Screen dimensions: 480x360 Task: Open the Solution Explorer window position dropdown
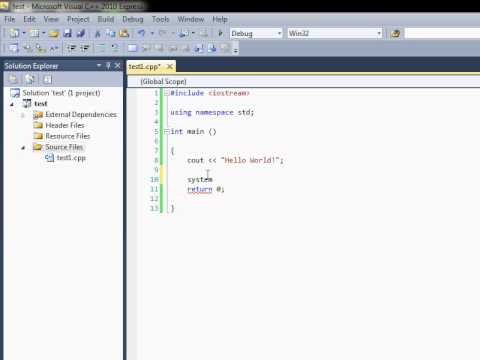coord(99,65)
